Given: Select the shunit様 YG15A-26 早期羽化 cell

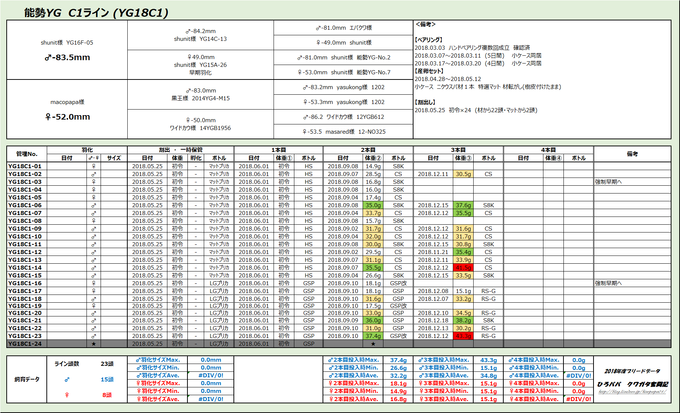Looking at the screenshot, I should (x=200, y=65).
